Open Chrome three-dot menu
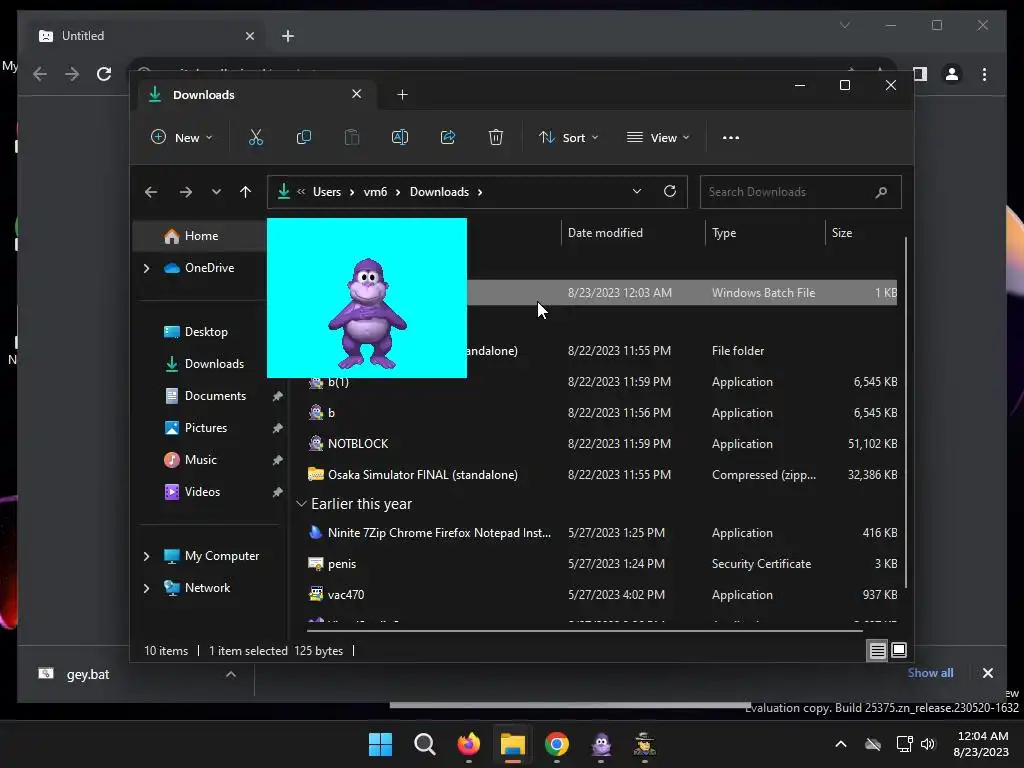 coord(984,74)
